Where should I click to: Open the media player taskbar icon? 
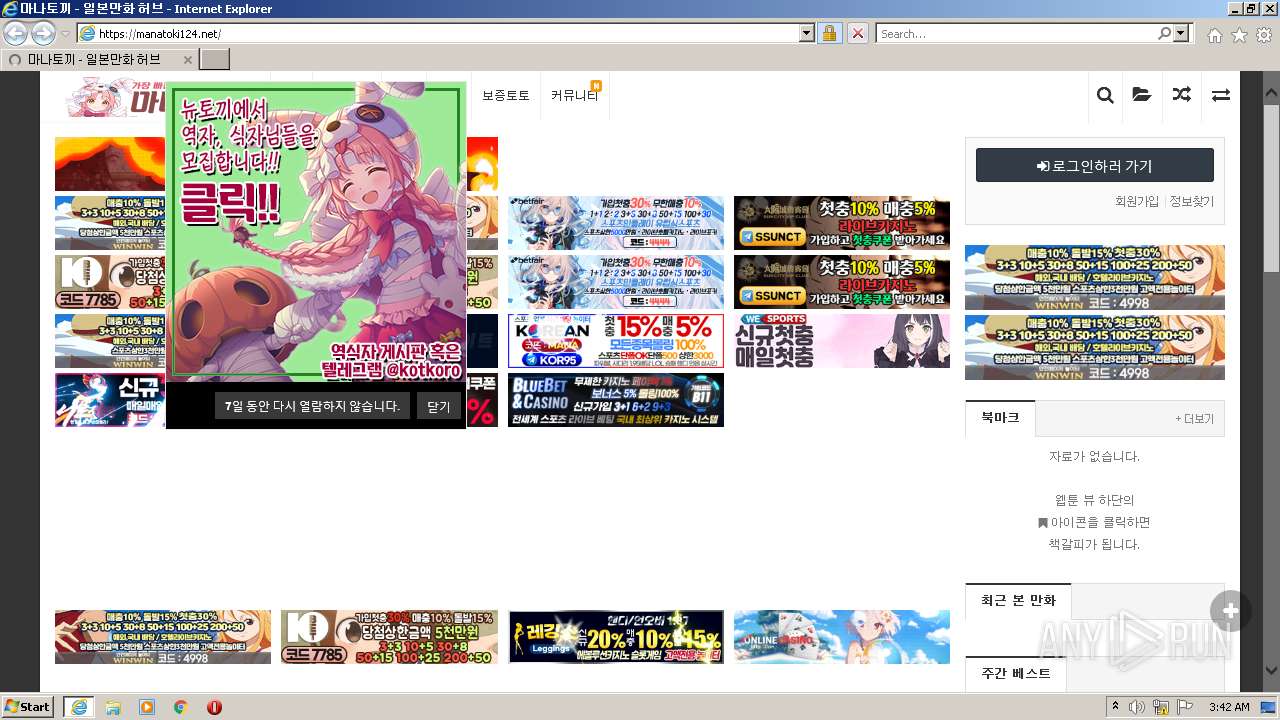pos(147,706)
